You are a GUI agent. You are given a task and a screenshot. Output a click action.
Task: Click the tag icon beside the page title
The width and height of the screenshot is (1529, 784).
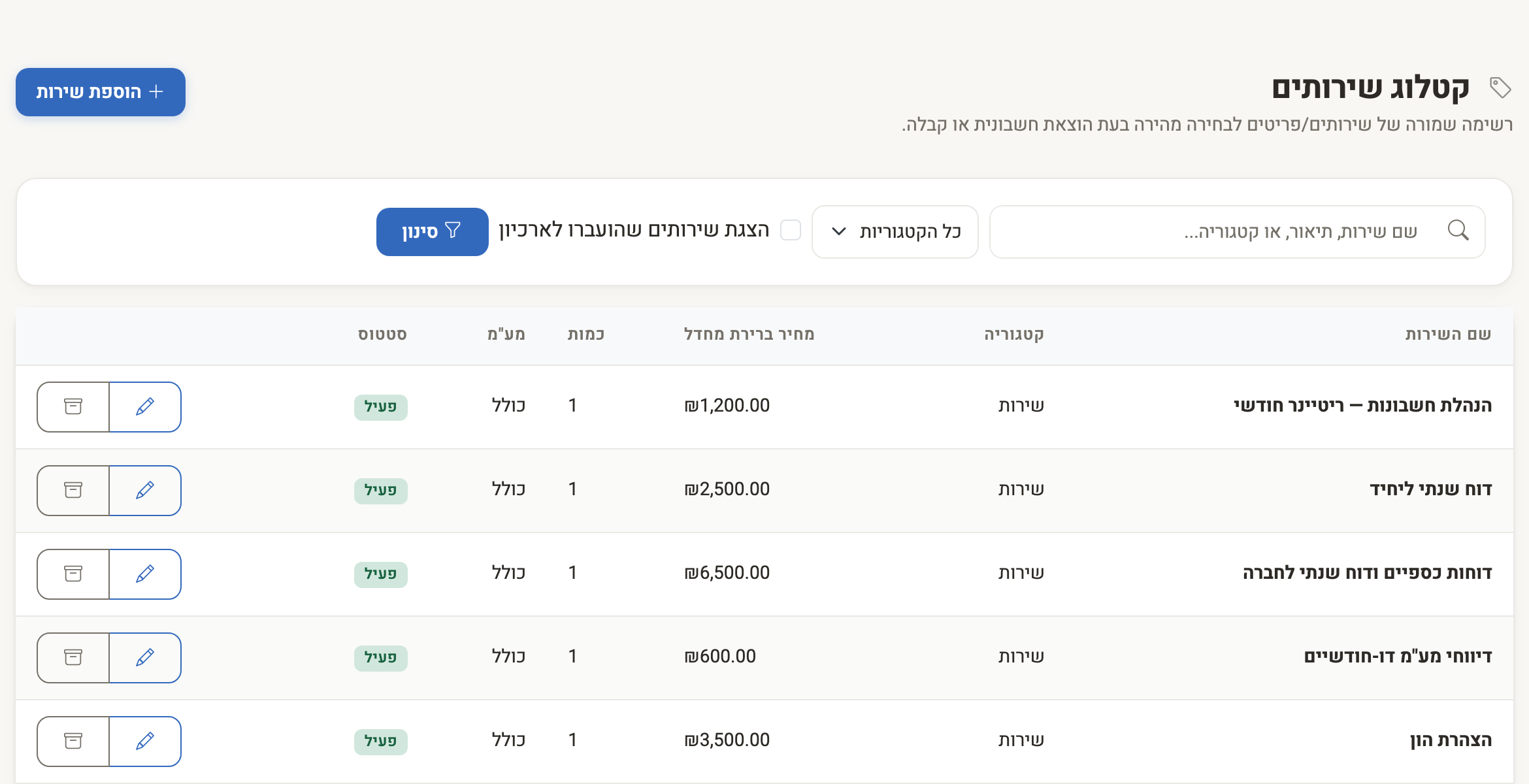(1500, 88)
